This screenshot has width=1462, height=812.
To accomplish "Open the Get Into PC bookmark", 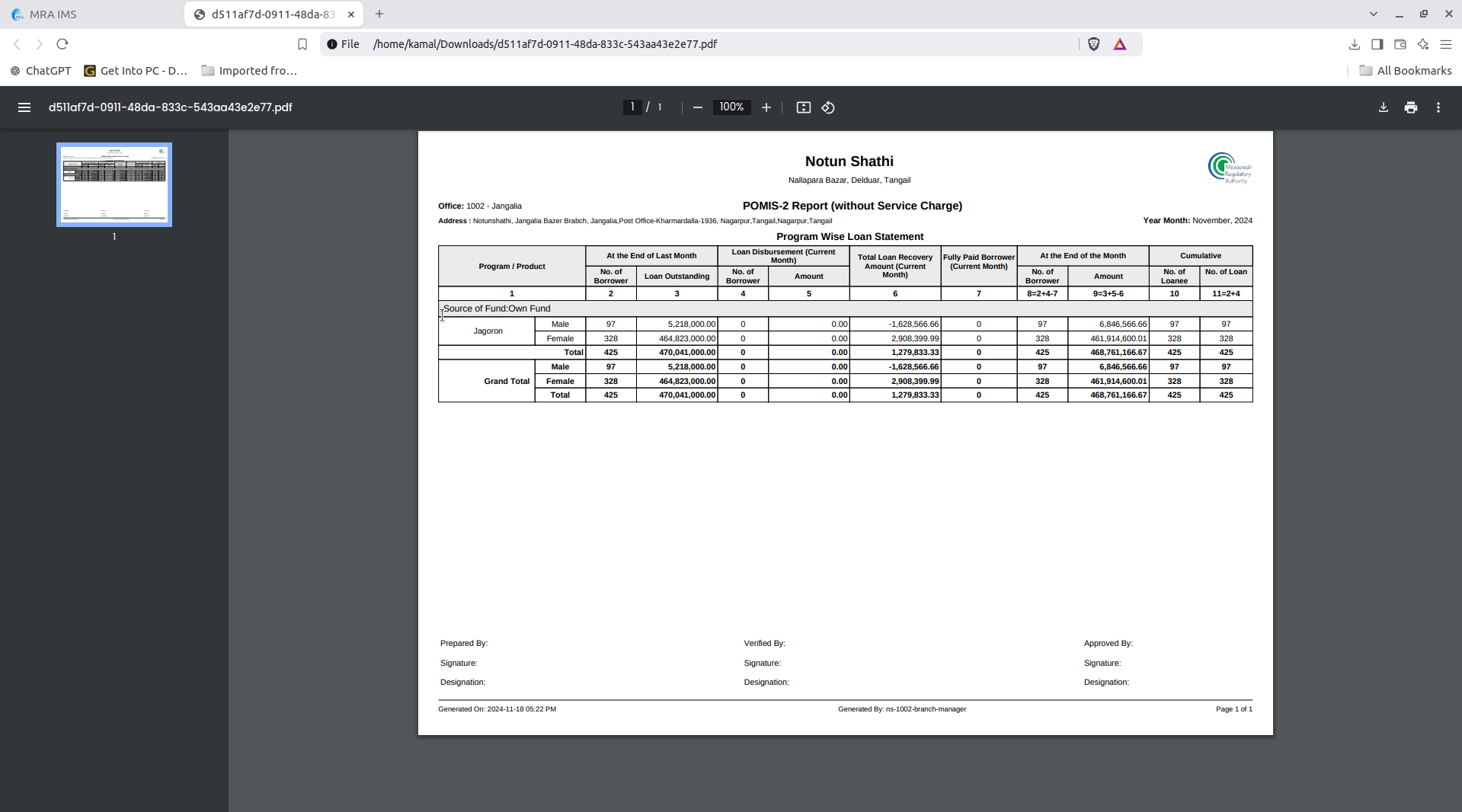I will [x=136, y=71].
